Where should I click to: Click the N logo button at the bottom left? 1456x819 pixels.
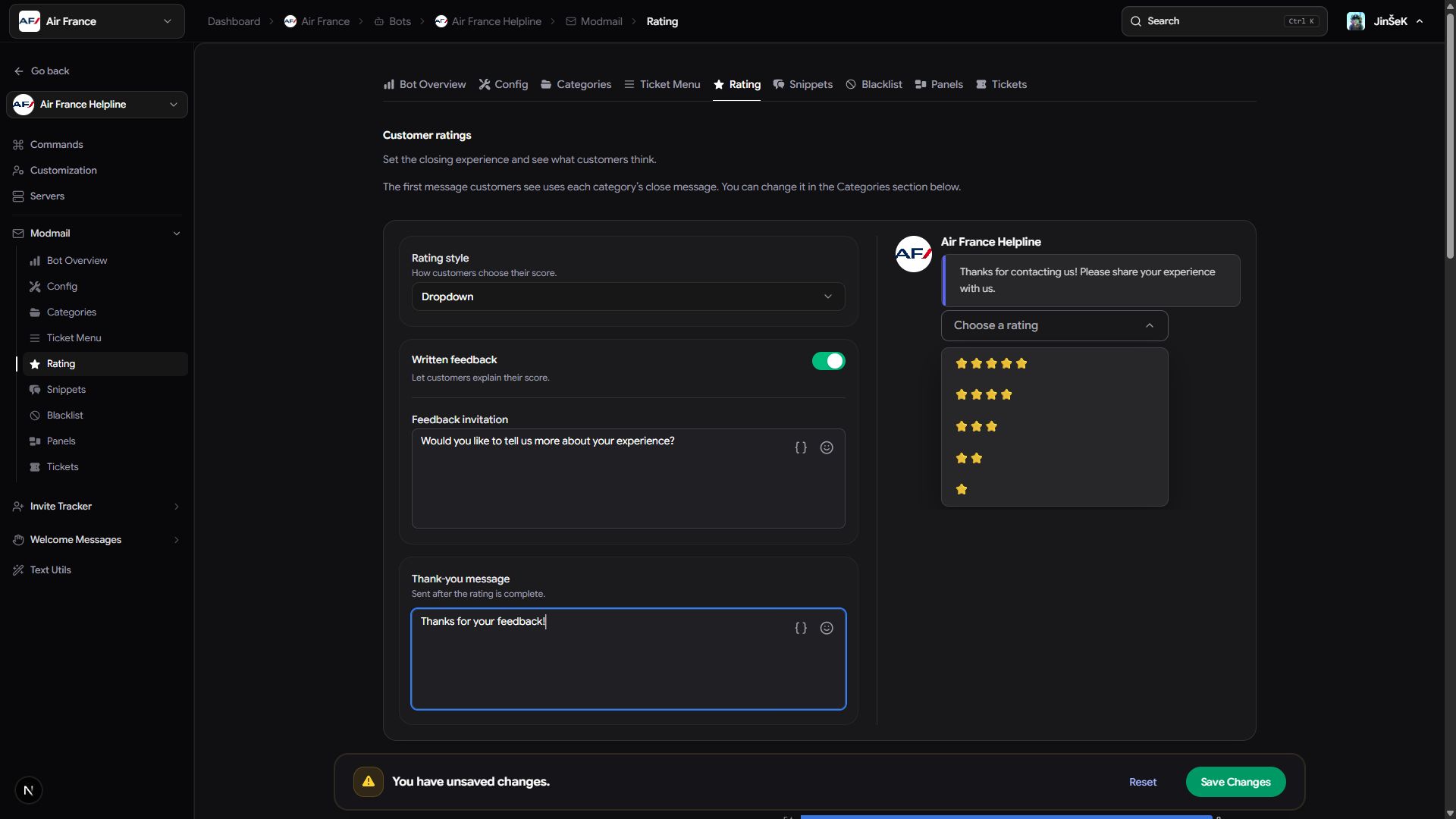(x=29, y=791)
